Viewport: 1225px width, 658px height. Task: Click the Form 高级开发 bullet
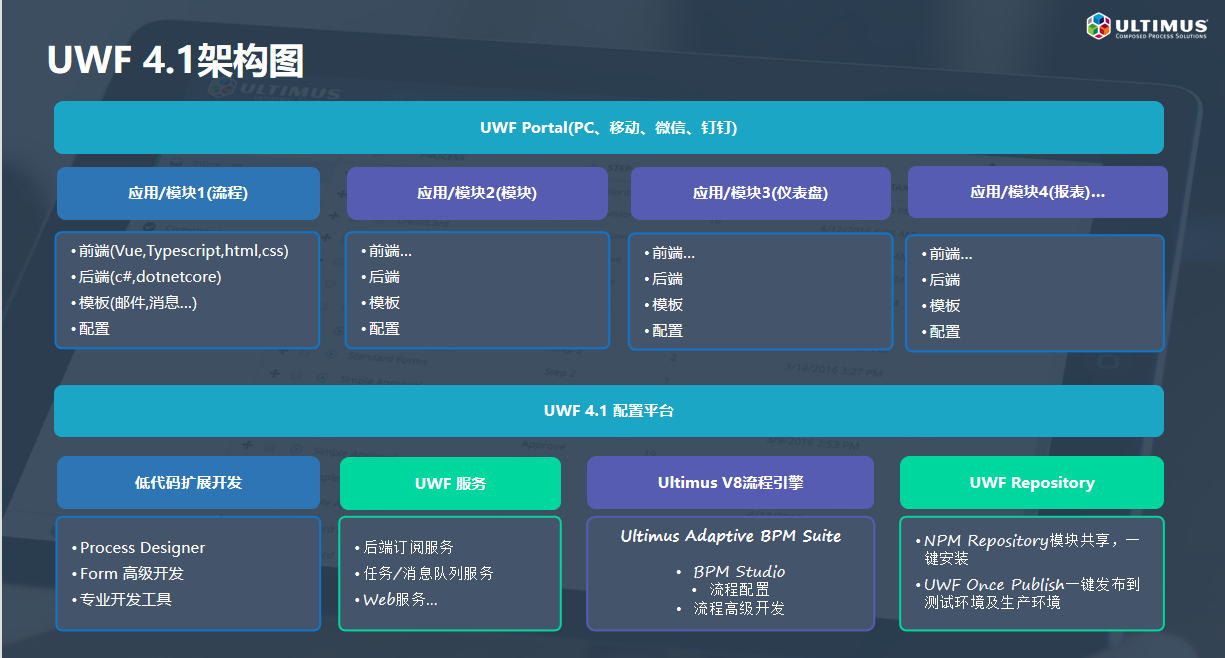point(128,574)
